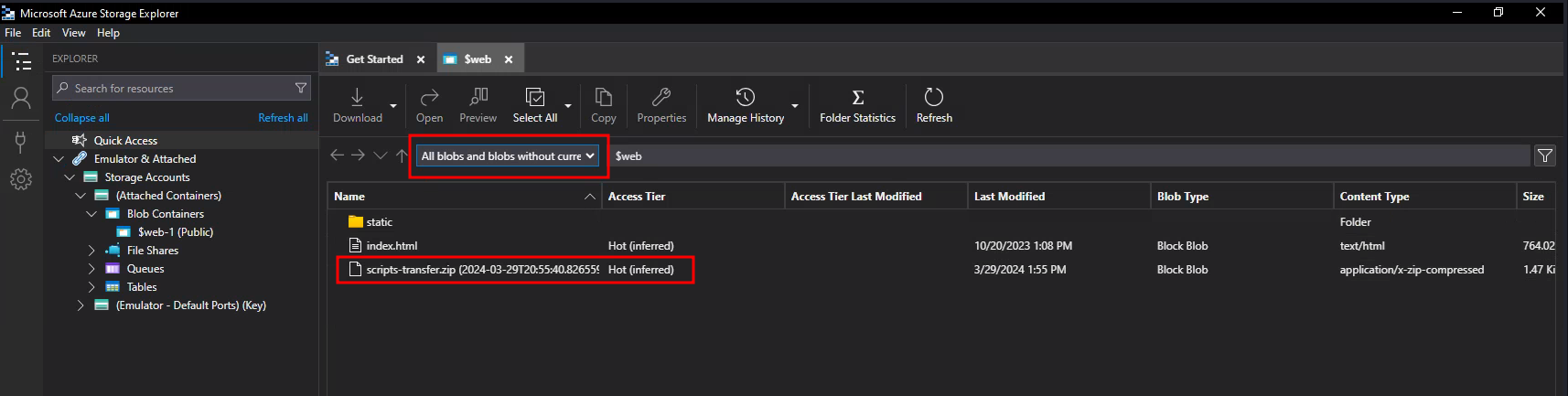Collapse the Blob Containers tree node
The height and width of the screenshot is (396, 1568).
91,214
